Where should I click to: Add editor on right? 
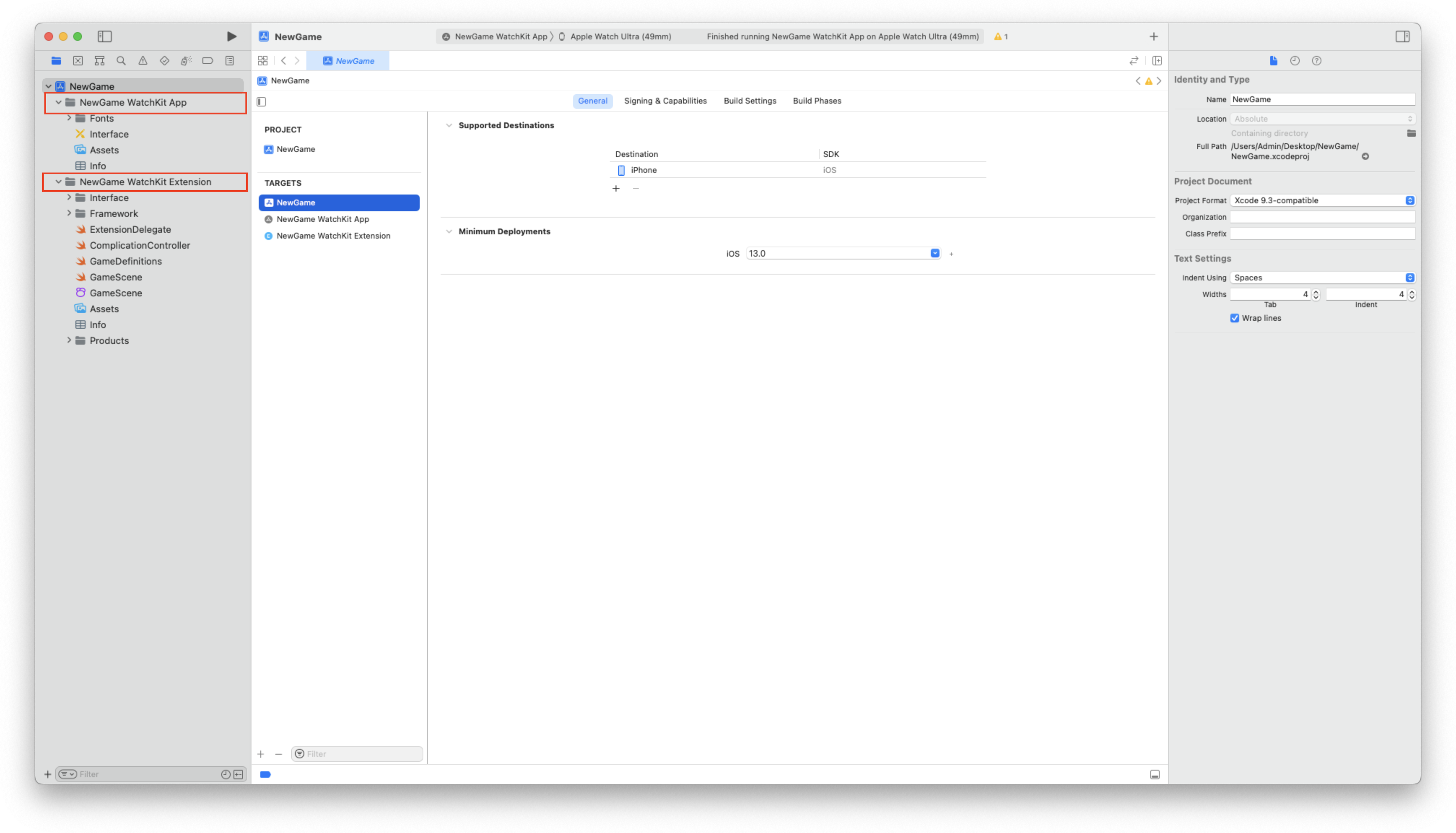(1157, 61)
